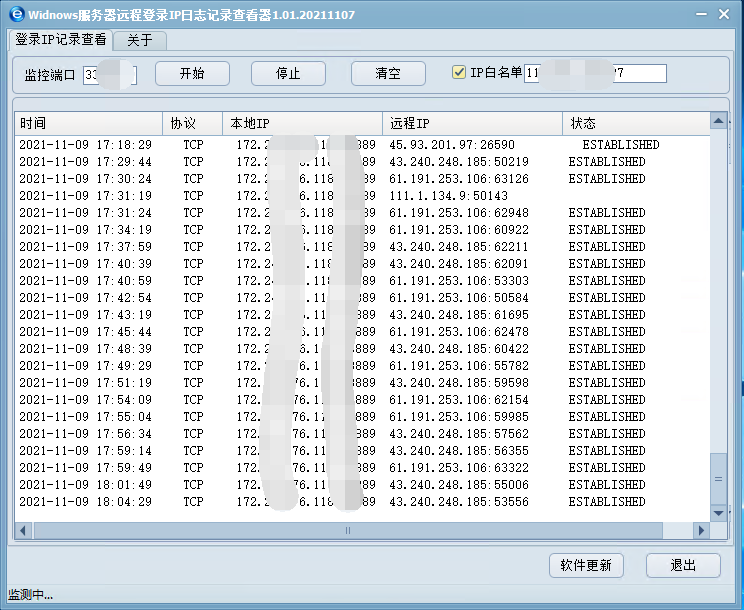This screenshot has width=744, height=610.
Task: Select remote IP 61.191.253.106:62478
Action: pos(459,332)
